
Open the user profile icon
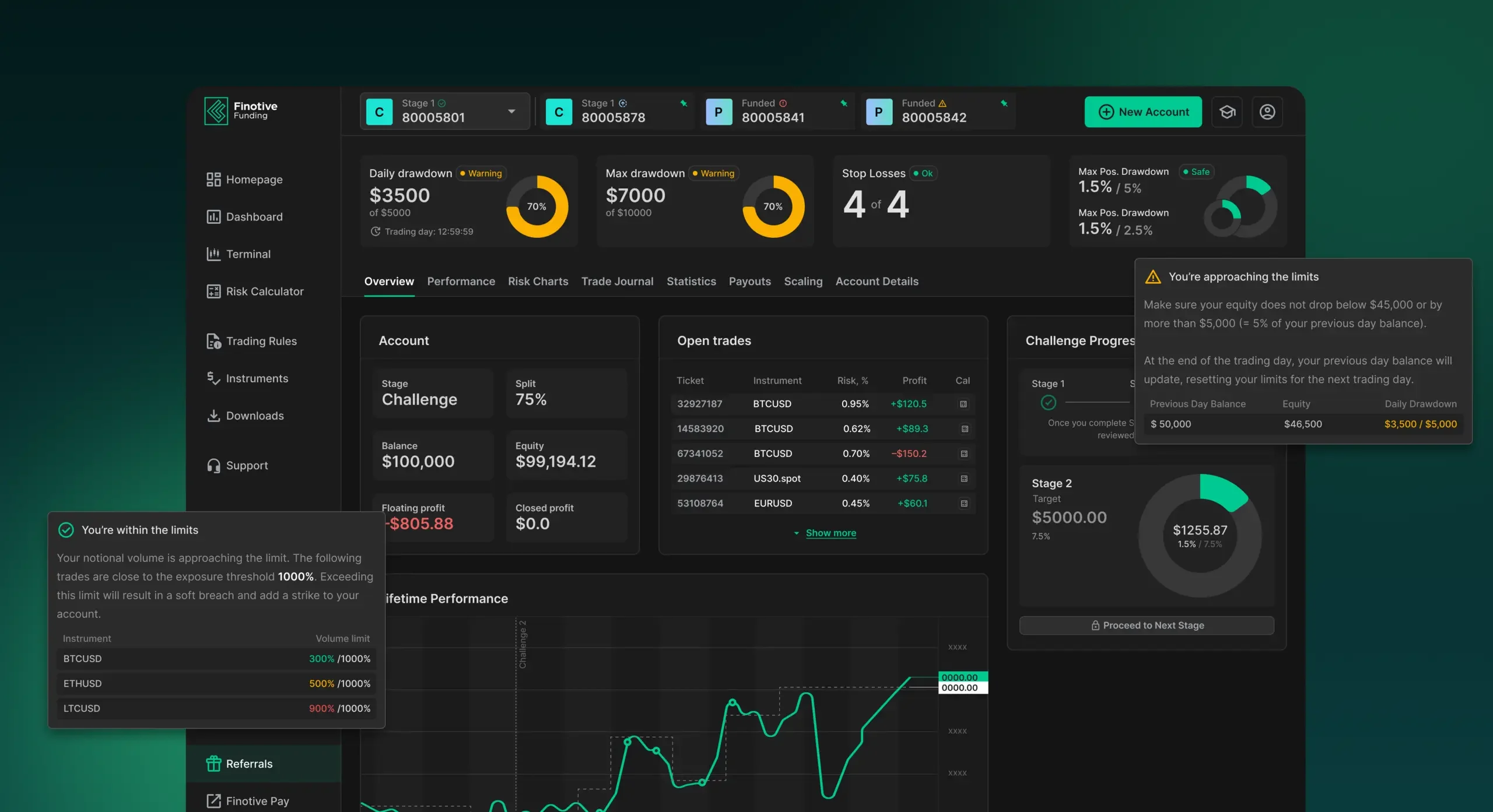pyautogui.click(x=1267, y=112)
